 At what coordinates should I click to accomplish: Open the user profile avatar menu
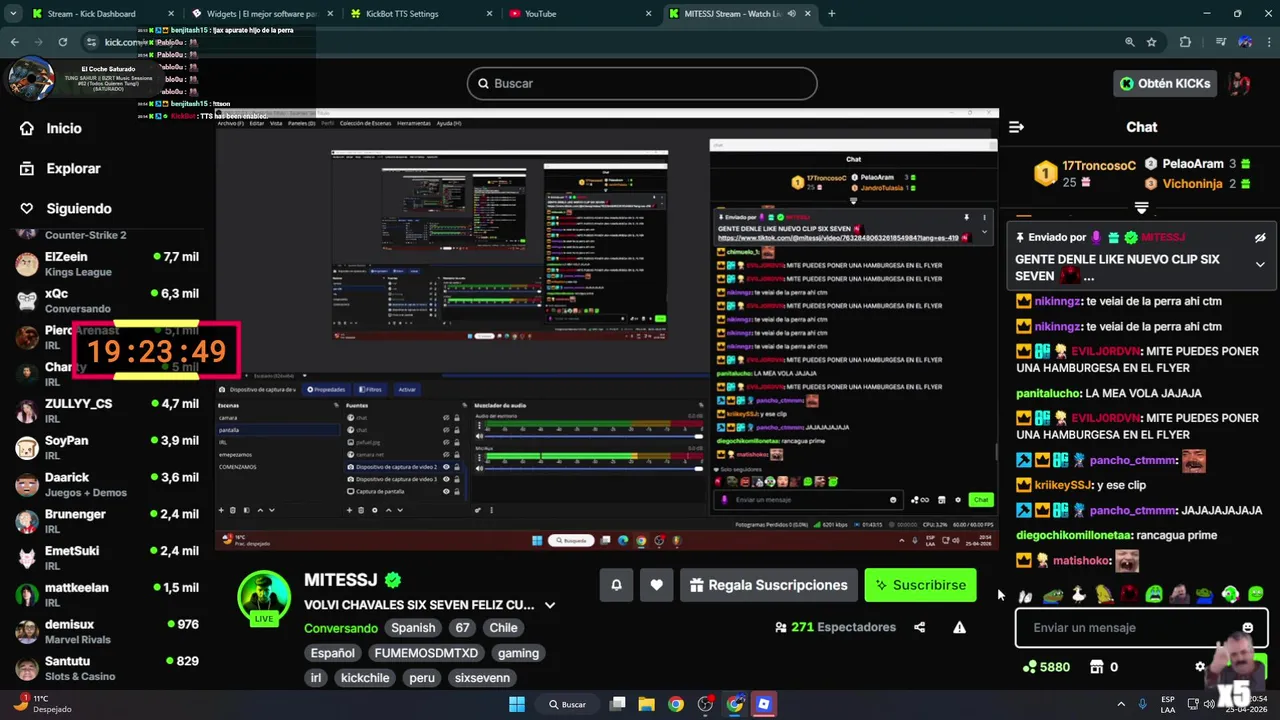(1240, 84)
